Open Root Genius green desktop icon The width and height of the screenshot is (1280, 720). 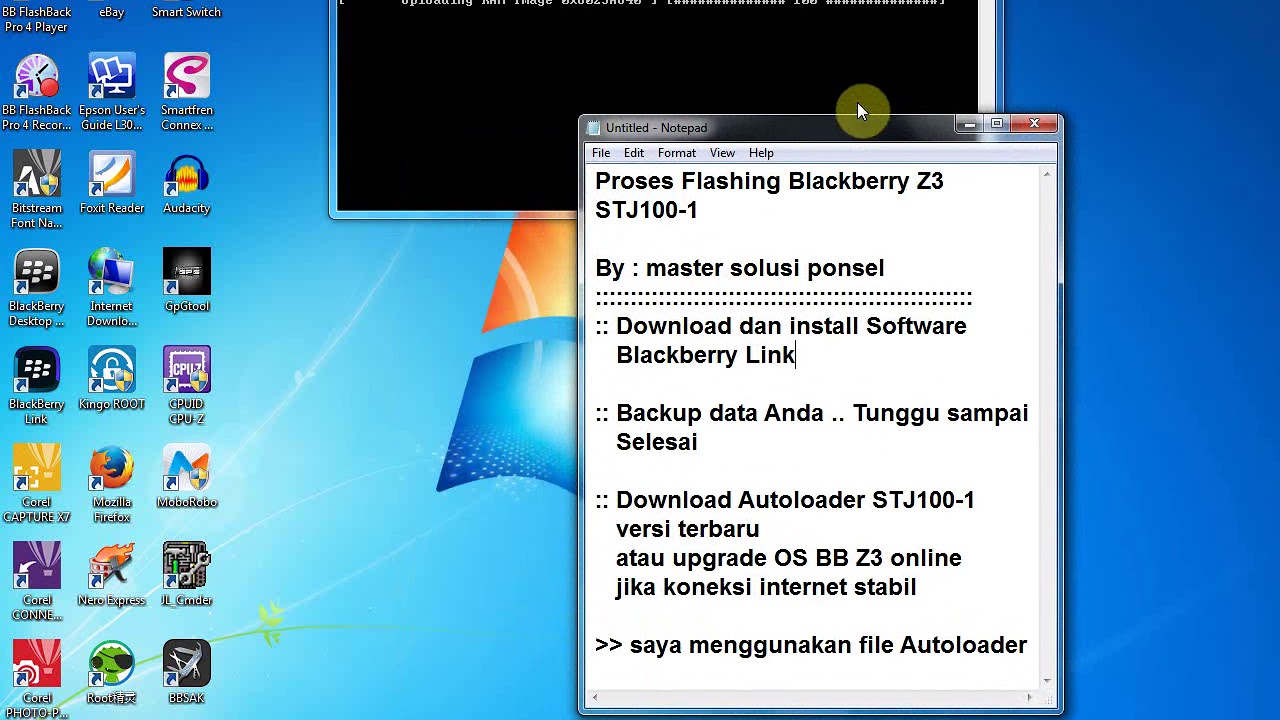click(x=111, y=673)
